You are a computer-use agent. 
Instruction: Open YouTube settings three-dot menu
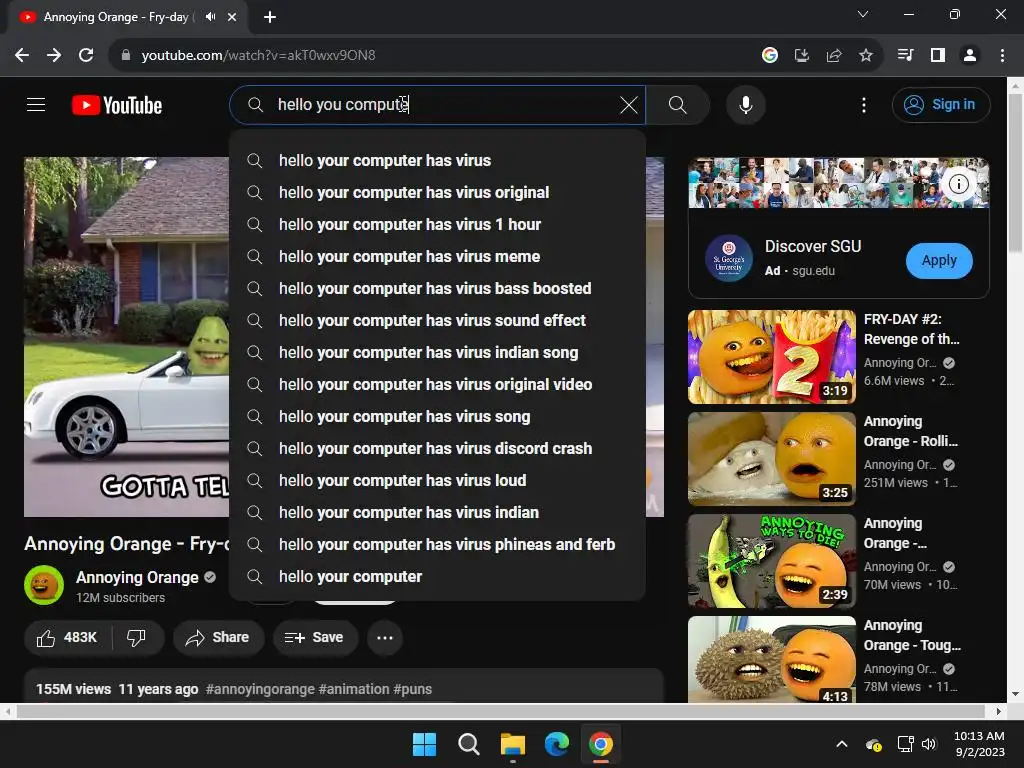[x=863, y=105]
